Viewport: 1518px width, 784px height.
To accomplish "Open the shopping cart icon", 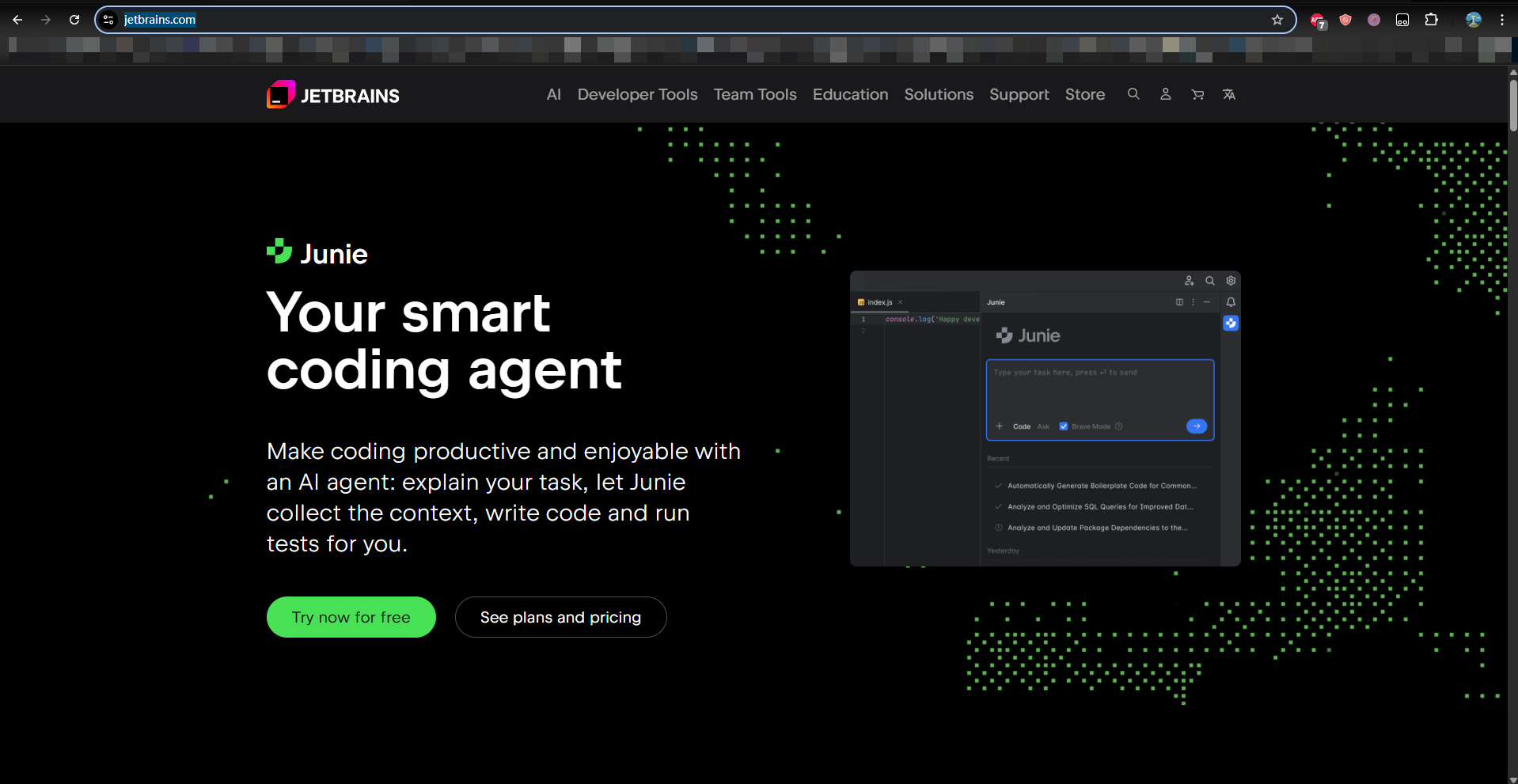I will [x=1197, y=94].
